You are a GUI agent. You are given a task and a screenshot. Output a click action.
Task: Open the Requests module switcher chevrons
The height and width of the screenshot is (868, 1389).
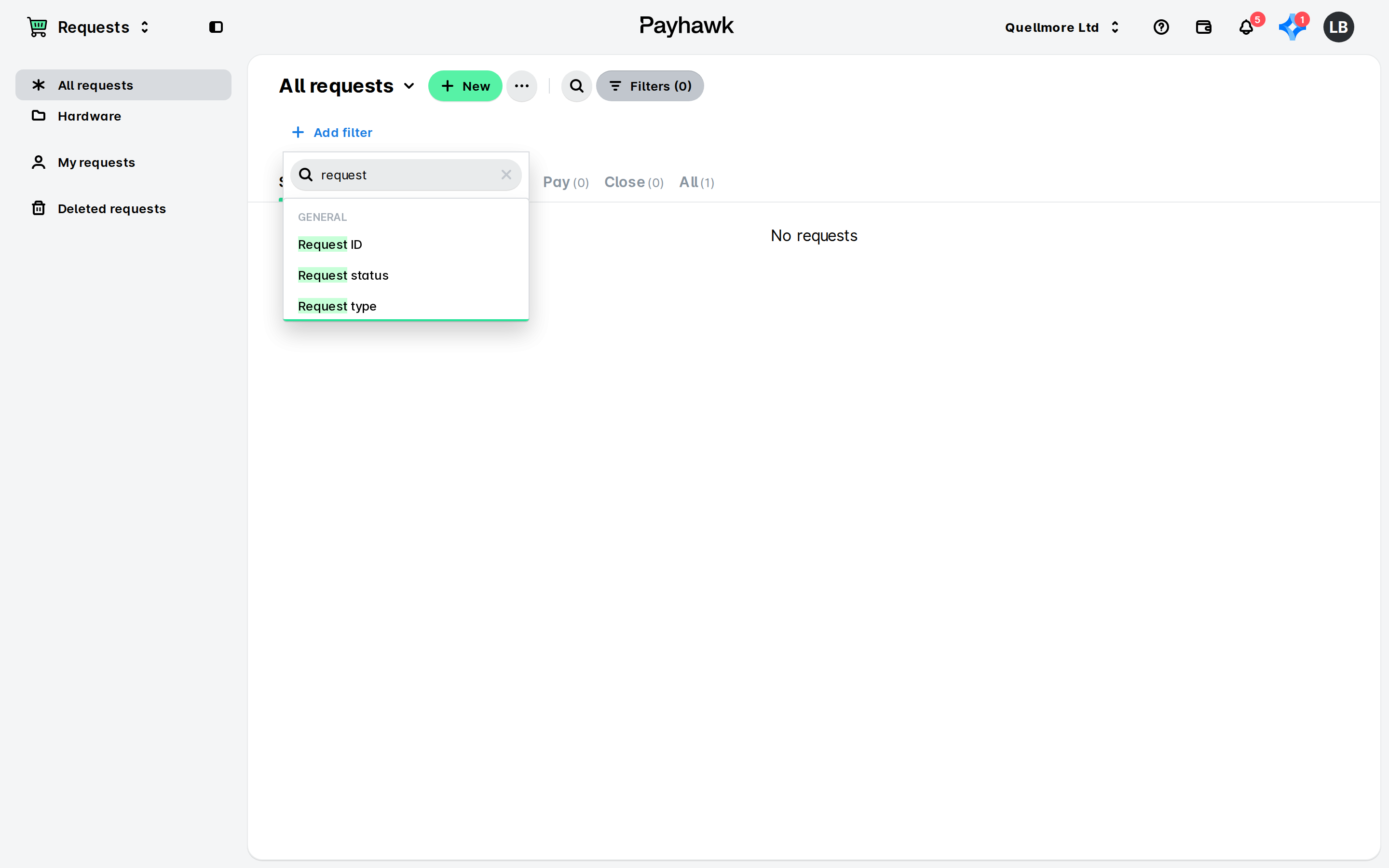point(145,27)
